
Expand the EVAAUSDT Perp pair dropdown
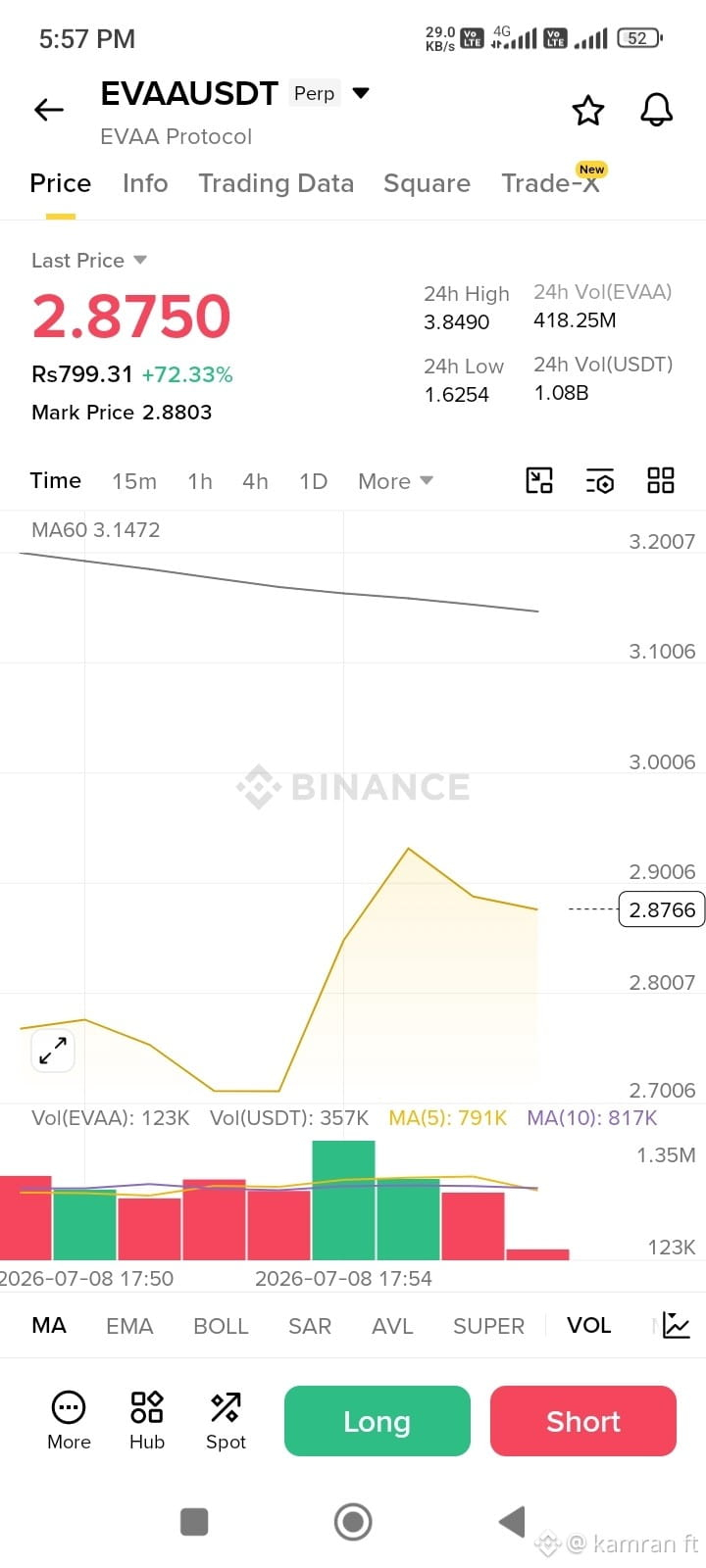tap(361, 93)
